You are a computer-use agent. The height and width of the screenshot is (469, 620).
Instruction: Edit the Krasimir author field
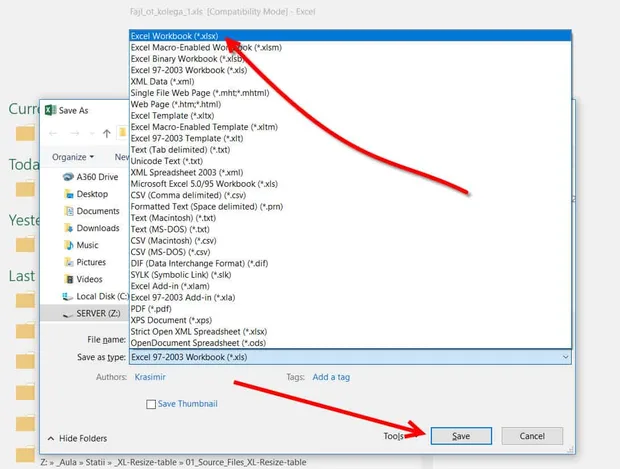[150, 377]
